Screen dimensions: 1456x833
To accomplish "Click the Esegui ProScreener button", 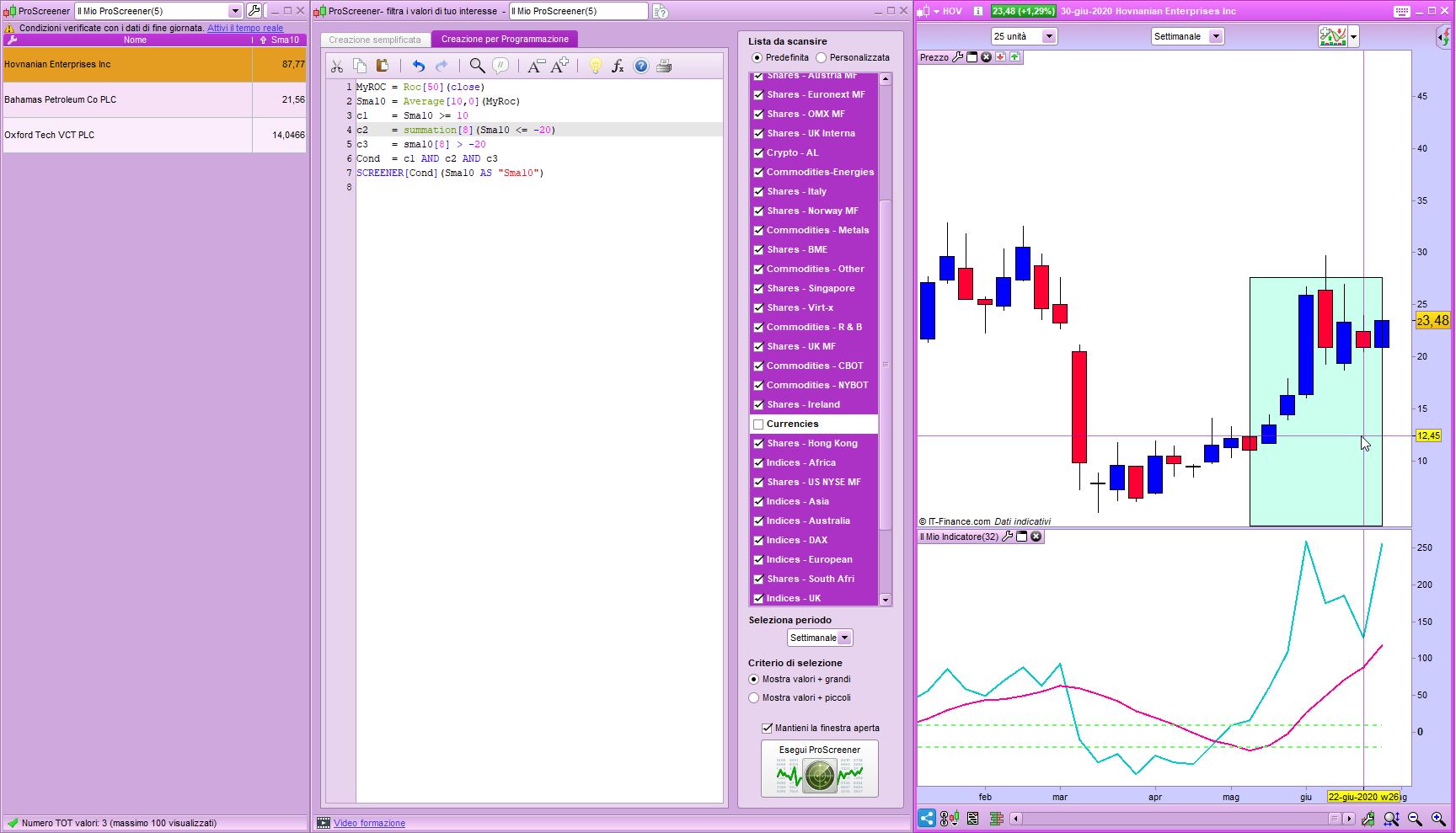I will pyautogui.click(x=820, y=768).
